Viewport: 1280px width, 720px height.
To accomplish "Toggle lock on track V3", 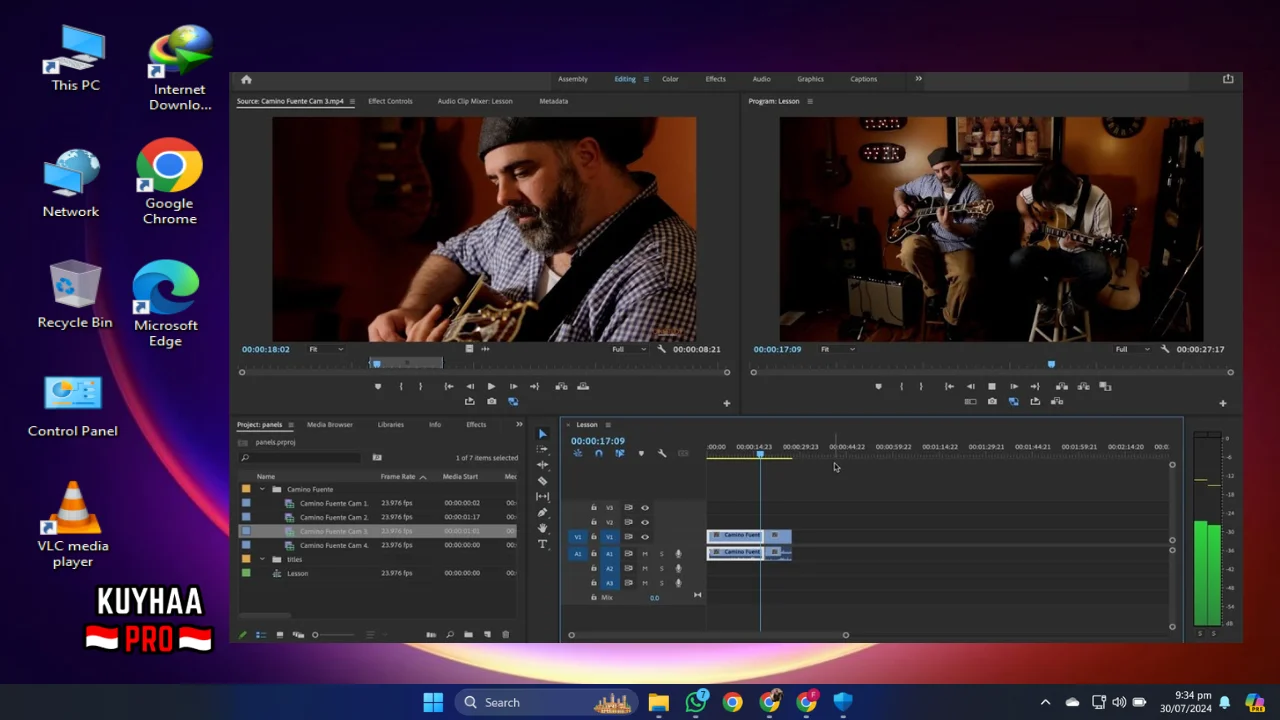I will (x=593, y=508).
